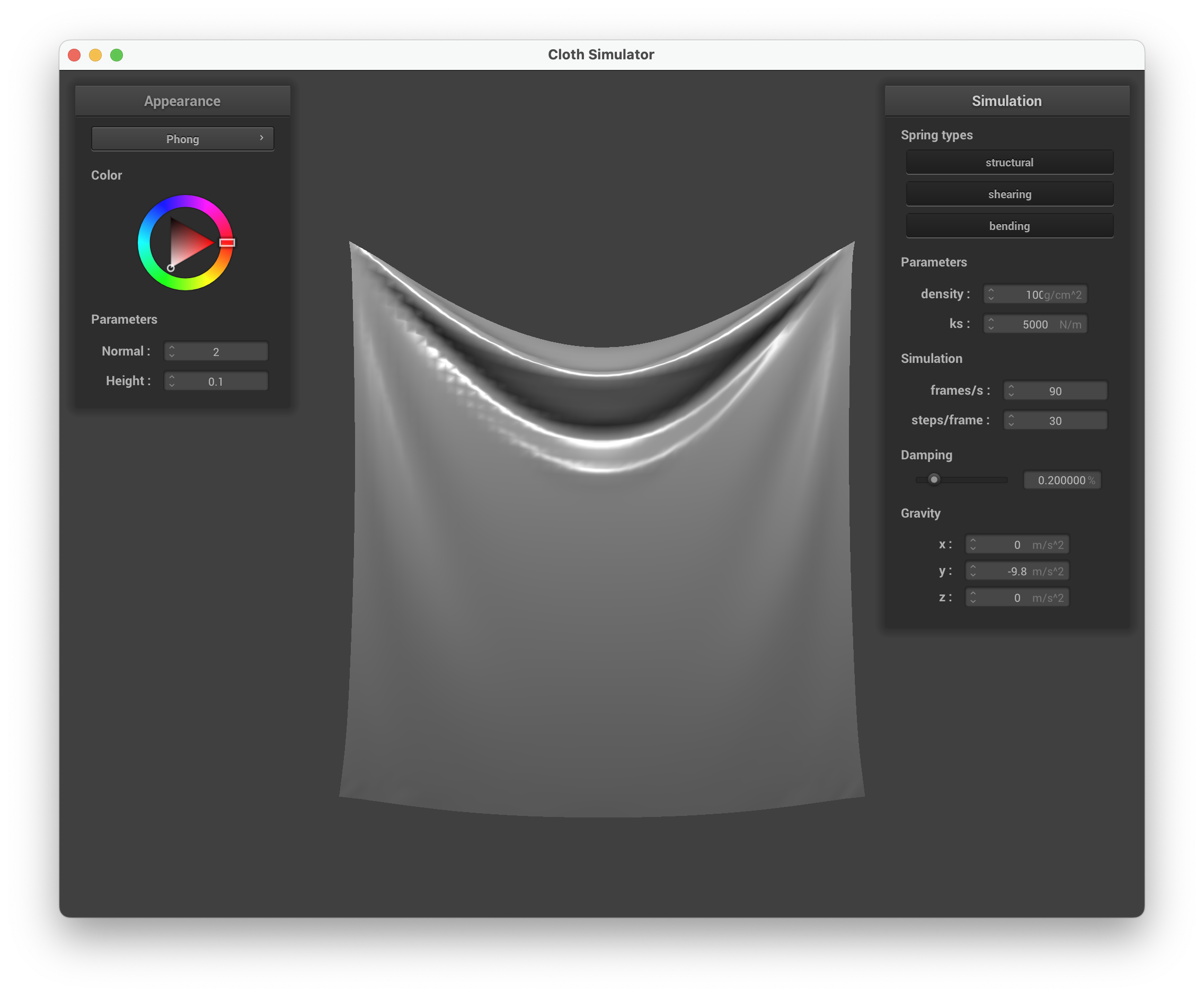Click the chevron arrow on Phong selector
Viewport: 1204px width, 996px height.
pos(261,138)
